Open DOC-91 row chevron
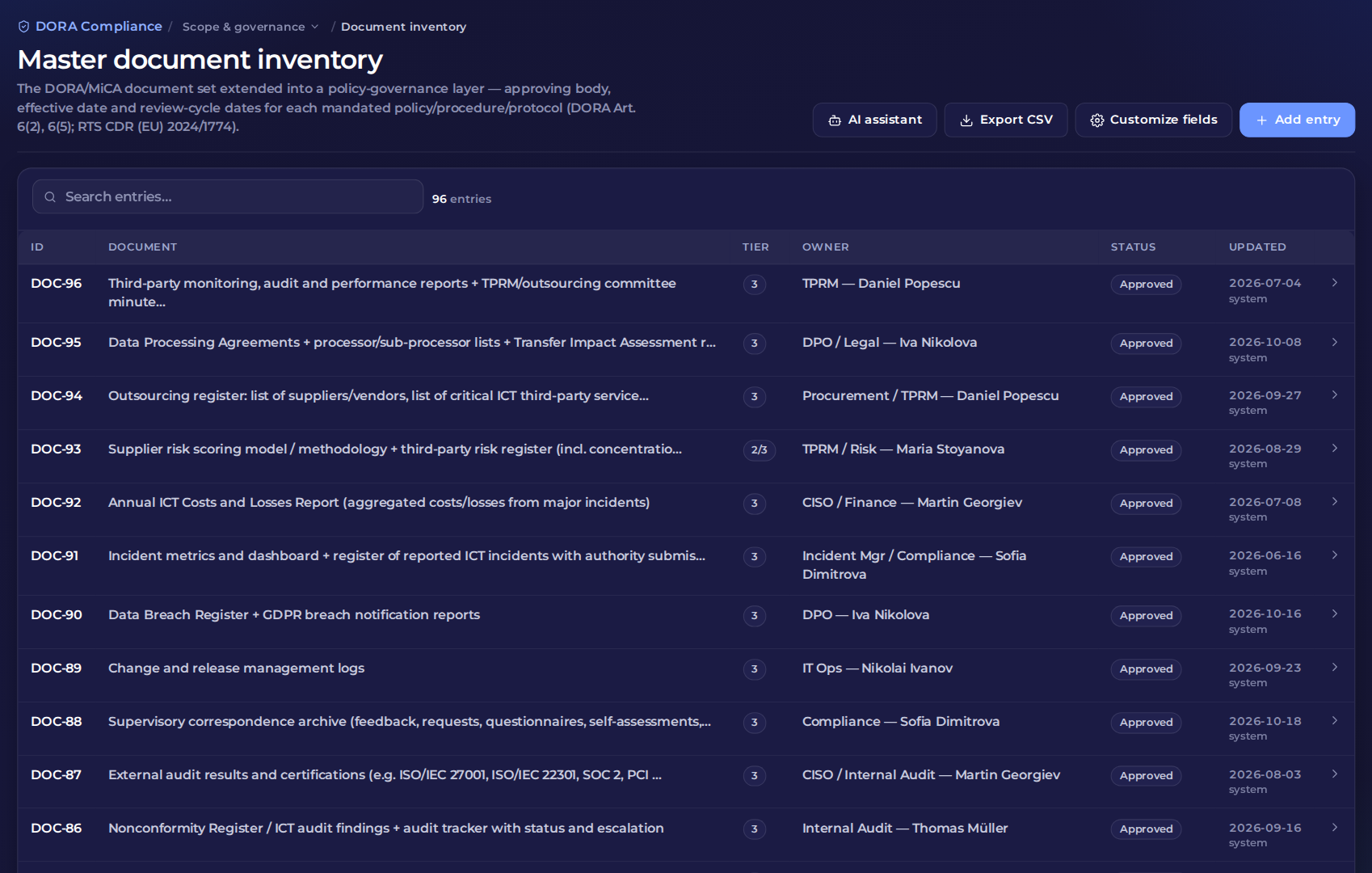The width and height of the screenshot is (1372, 873). point(1335,555)
